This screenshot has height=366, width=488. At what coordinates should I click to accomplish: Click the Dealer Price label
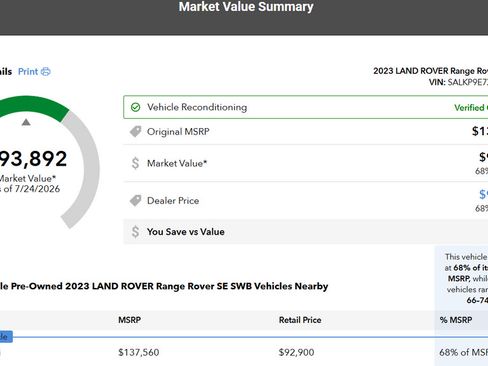click(173, 201)
